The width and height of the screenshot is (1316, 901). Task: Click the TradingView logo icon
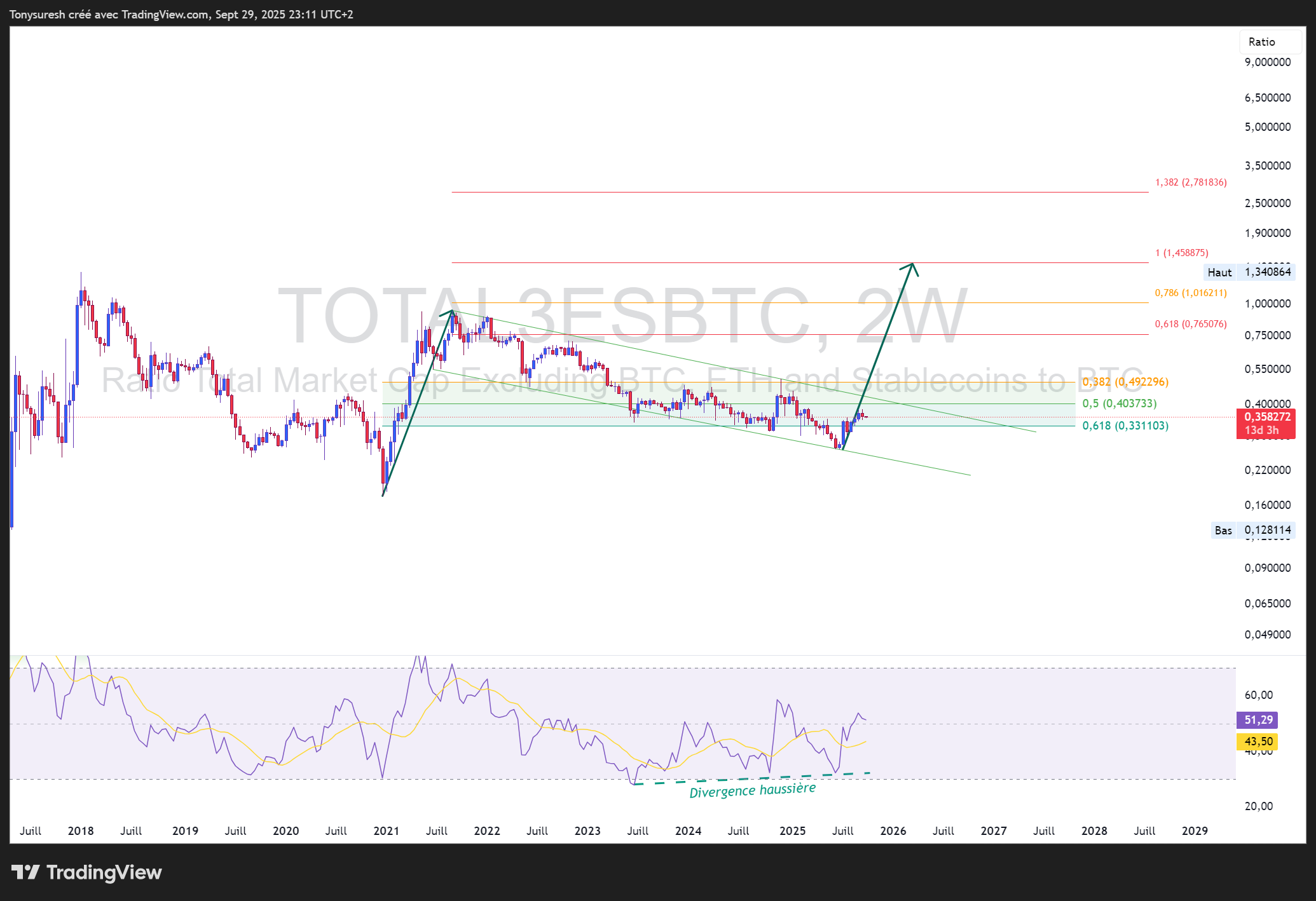click(25, 872)
